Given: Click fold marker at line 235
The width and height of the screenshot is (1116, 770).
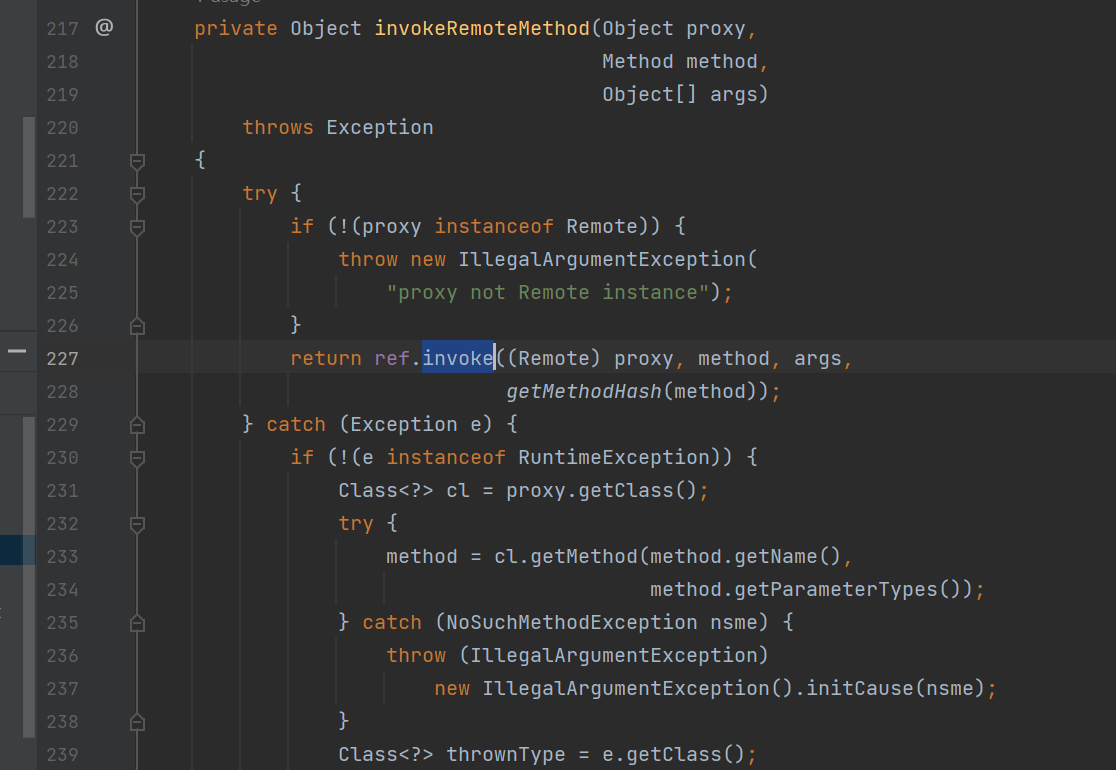Looking at the screenshot, I should 137,623.
